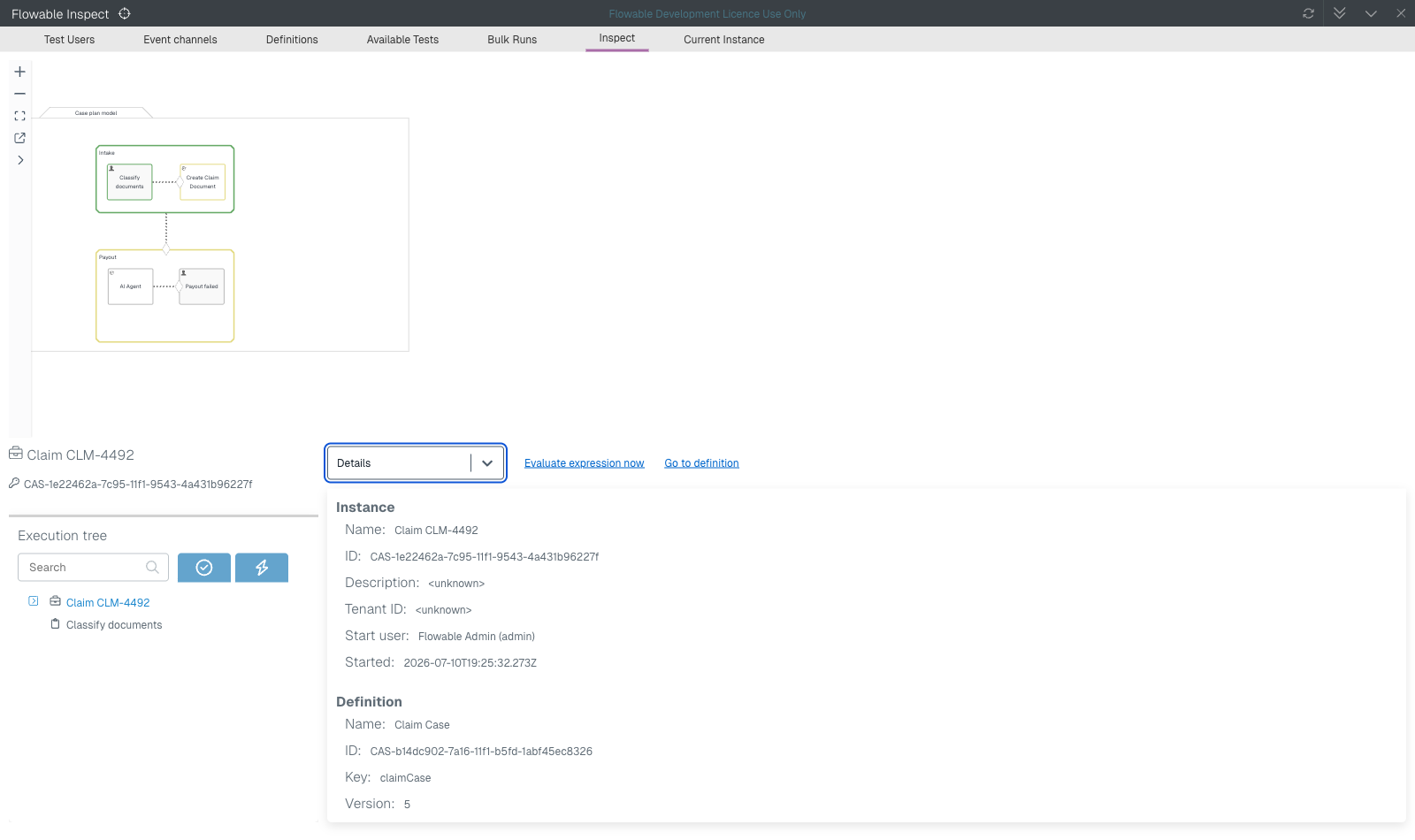The height and width of the screenshot is (840, 1415).
Task: Select Claim CLM-4492 in execution tree
Action: click(x=108, y=603)
